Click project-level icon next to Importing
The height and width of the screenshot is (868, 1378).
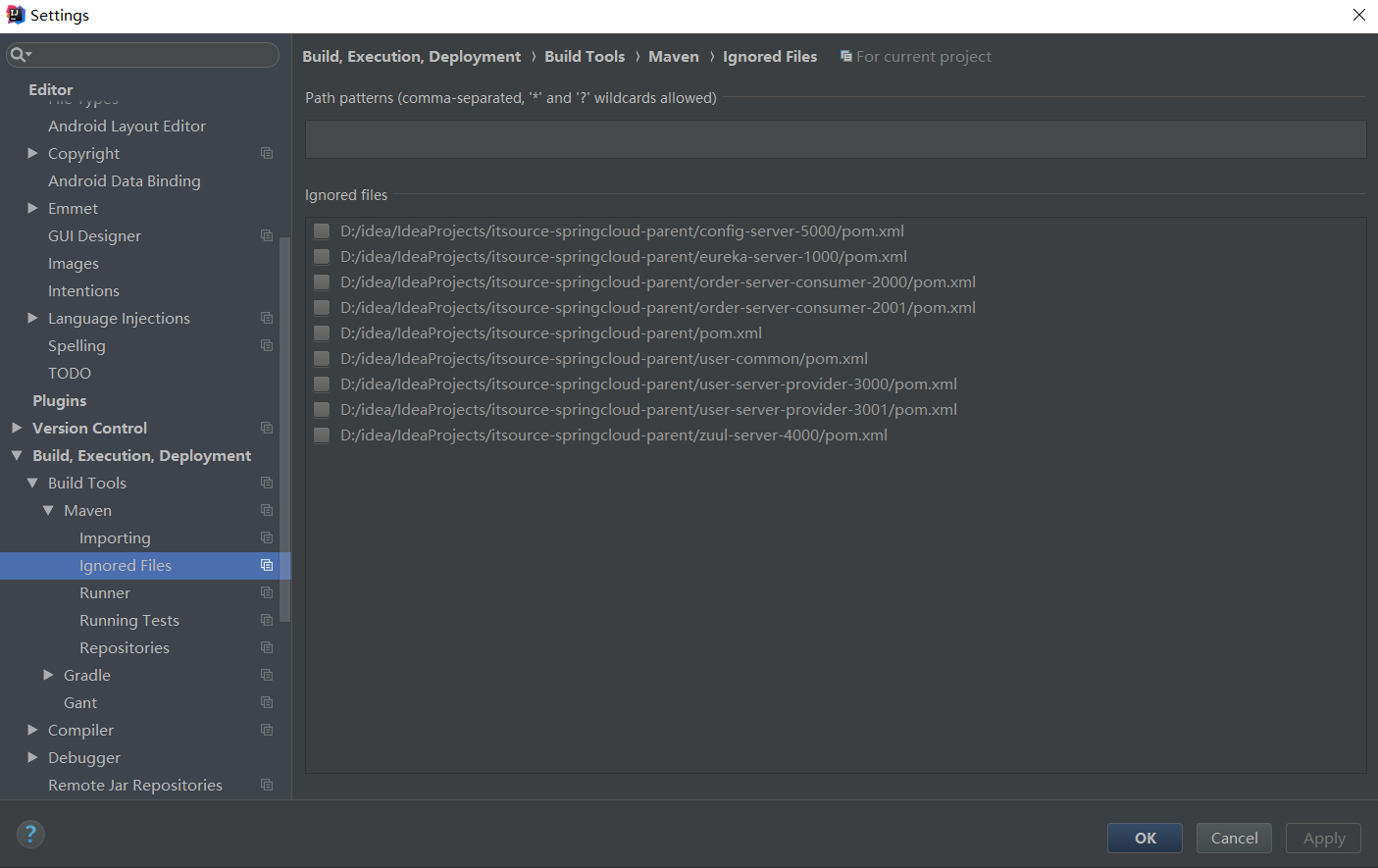[267, 537]
